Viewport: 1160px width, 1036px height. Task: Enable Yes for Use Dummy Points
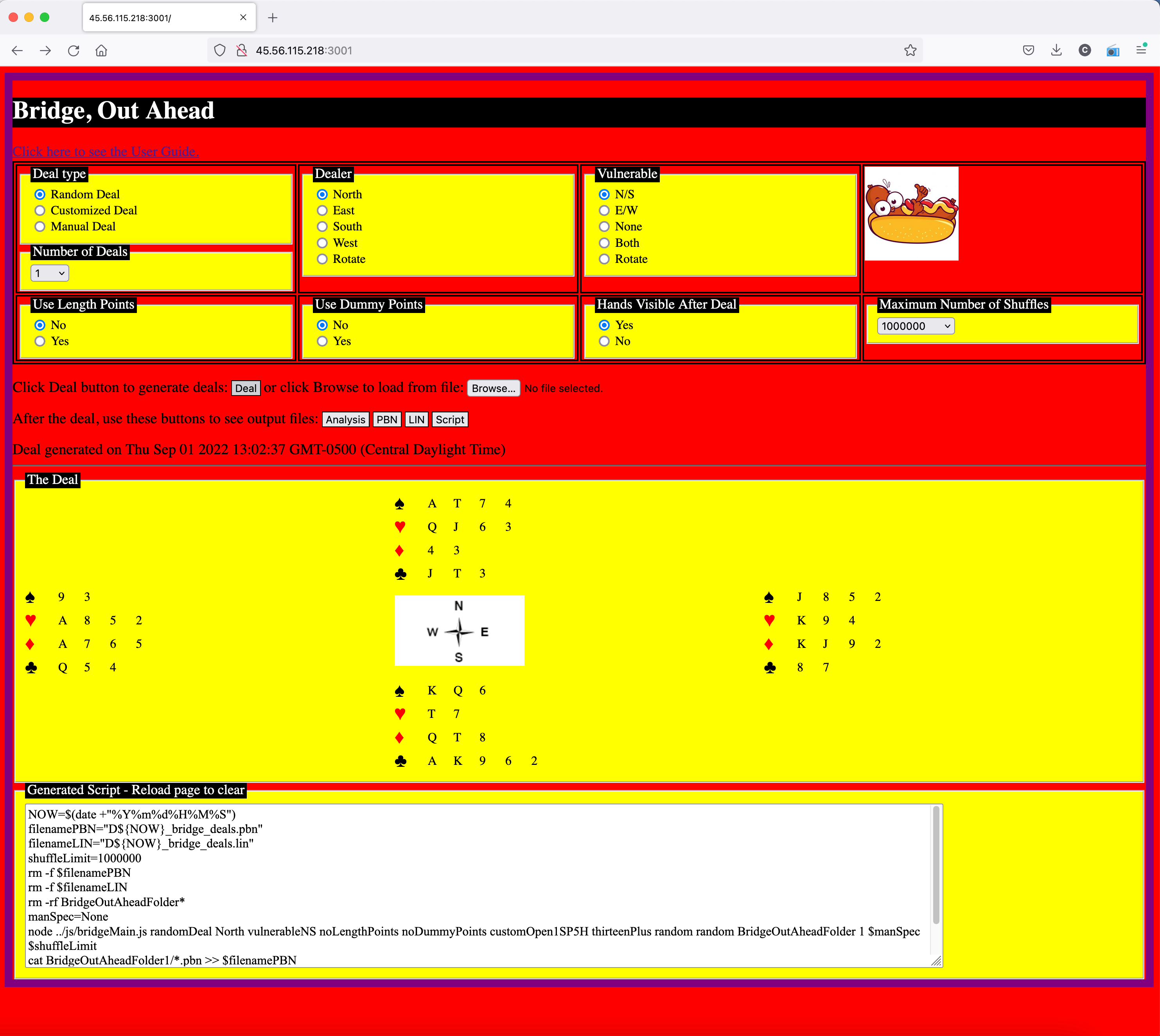click(x=322, y=341)
